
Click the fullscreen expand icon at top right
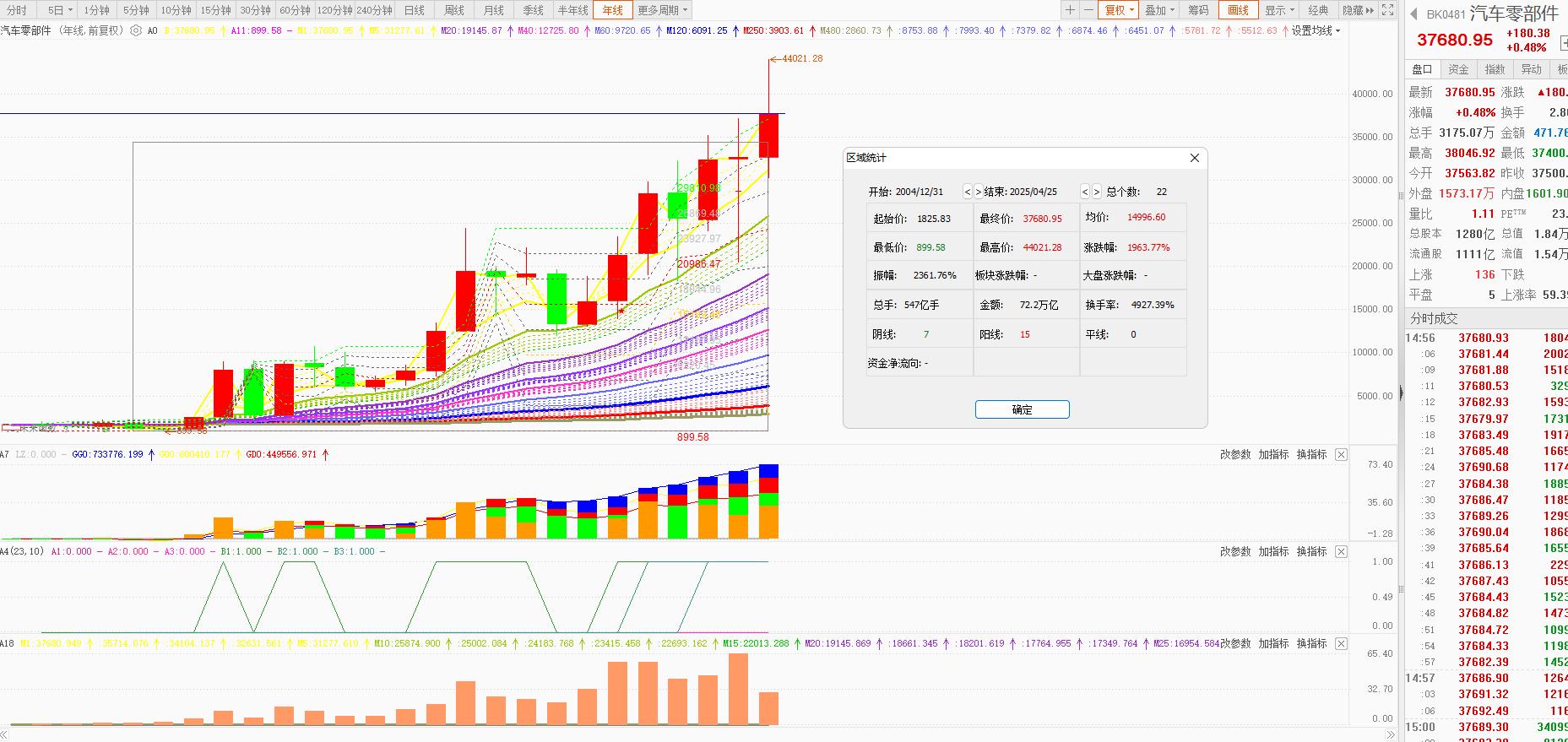click(x=1389, y=10)
